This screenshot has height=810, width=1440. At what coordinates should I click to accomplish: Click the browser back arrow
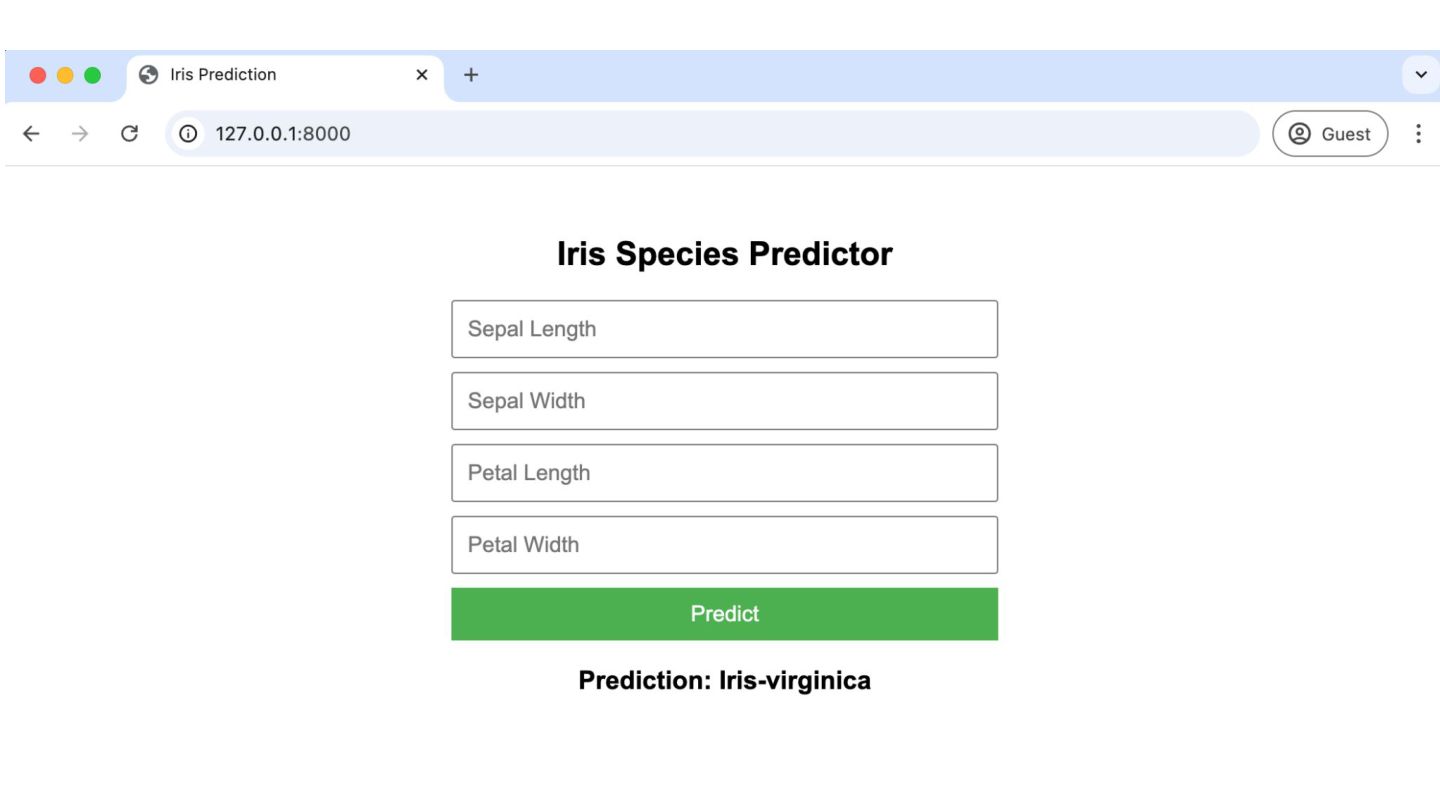[x=31, y=134]
